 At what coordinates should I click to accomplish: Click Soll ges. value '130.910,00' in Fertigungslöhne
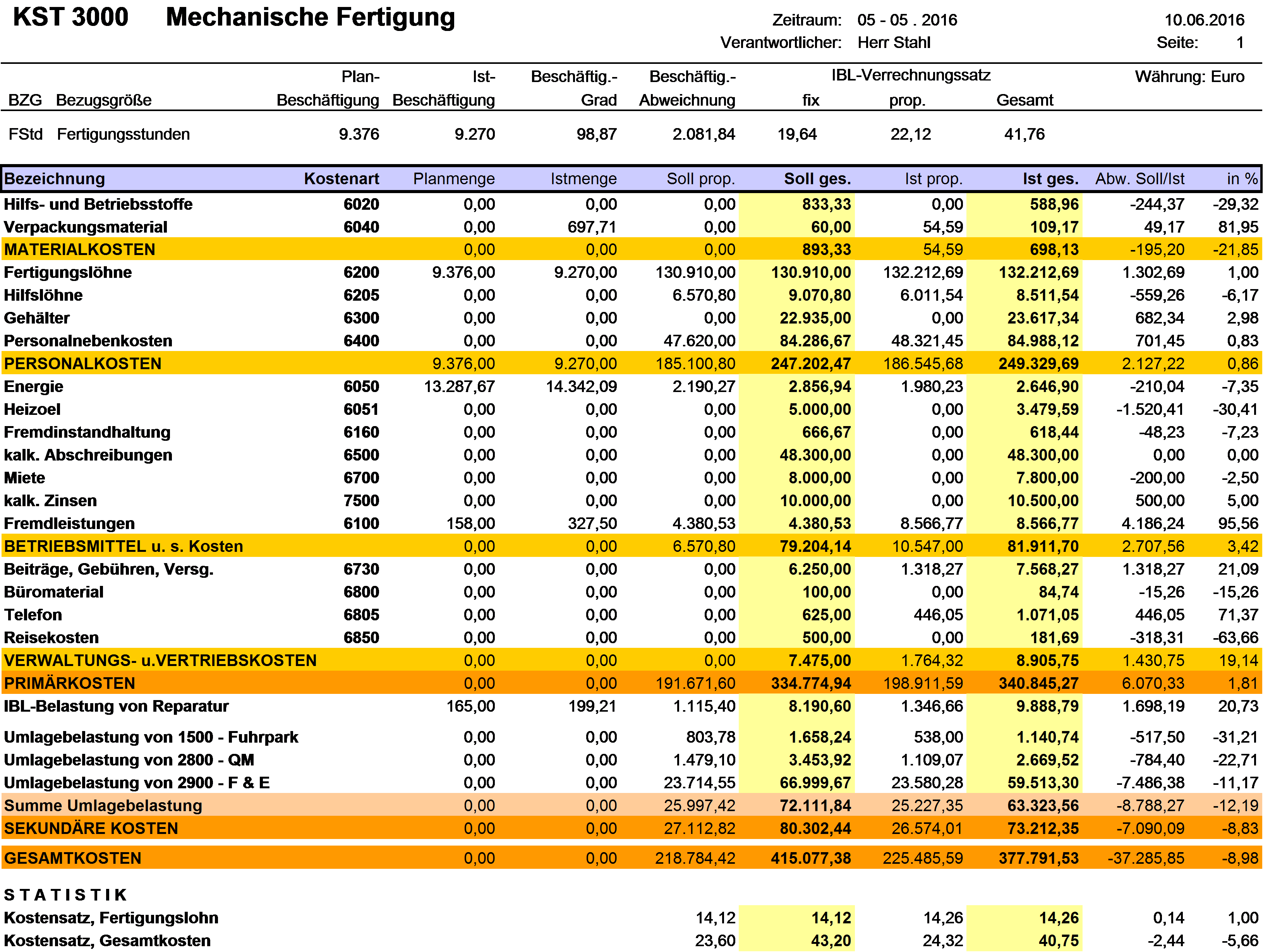pos(811,272)
